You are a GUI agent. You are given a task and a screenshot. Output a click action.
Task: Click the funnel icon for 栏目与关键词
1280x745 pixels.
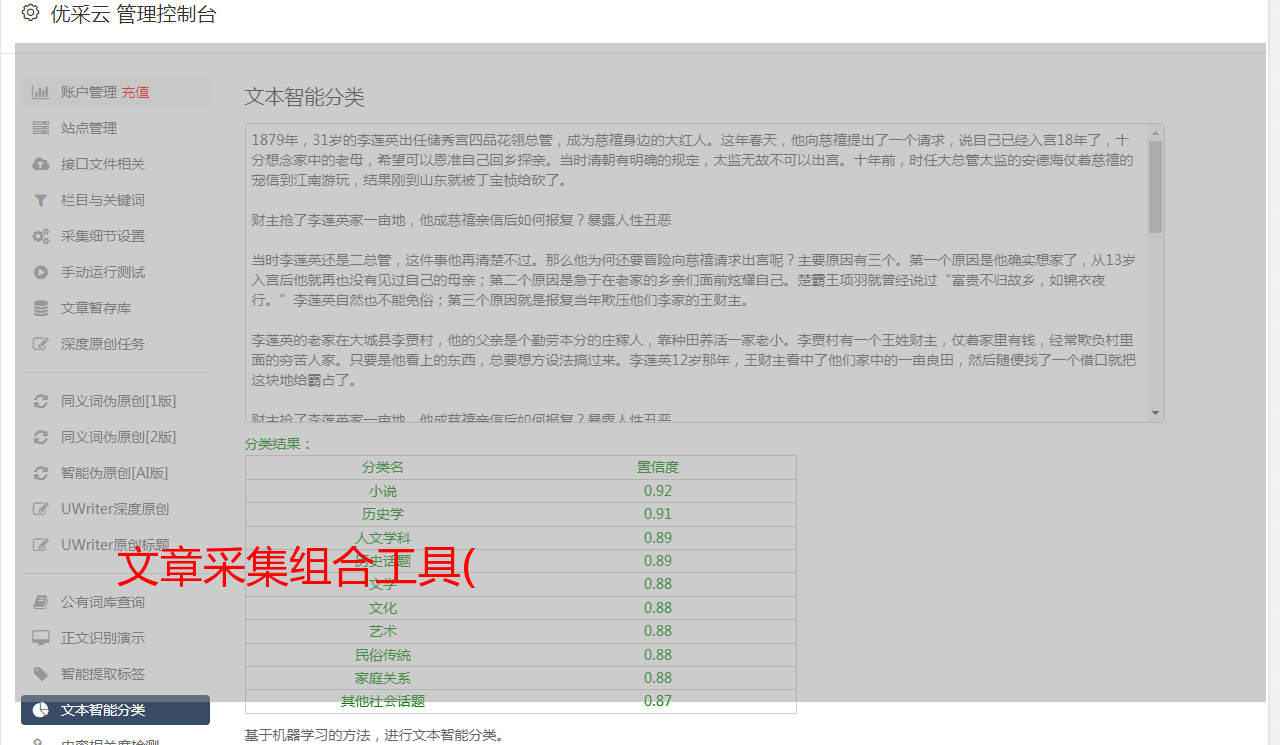[40, 200]
